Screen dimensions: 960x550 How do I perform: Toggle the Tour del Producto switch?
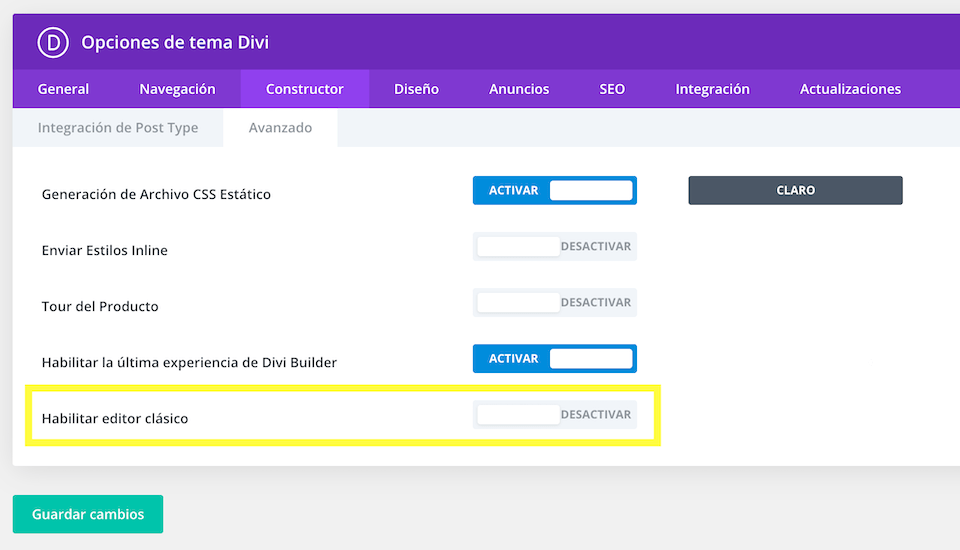tap(555, 303)
